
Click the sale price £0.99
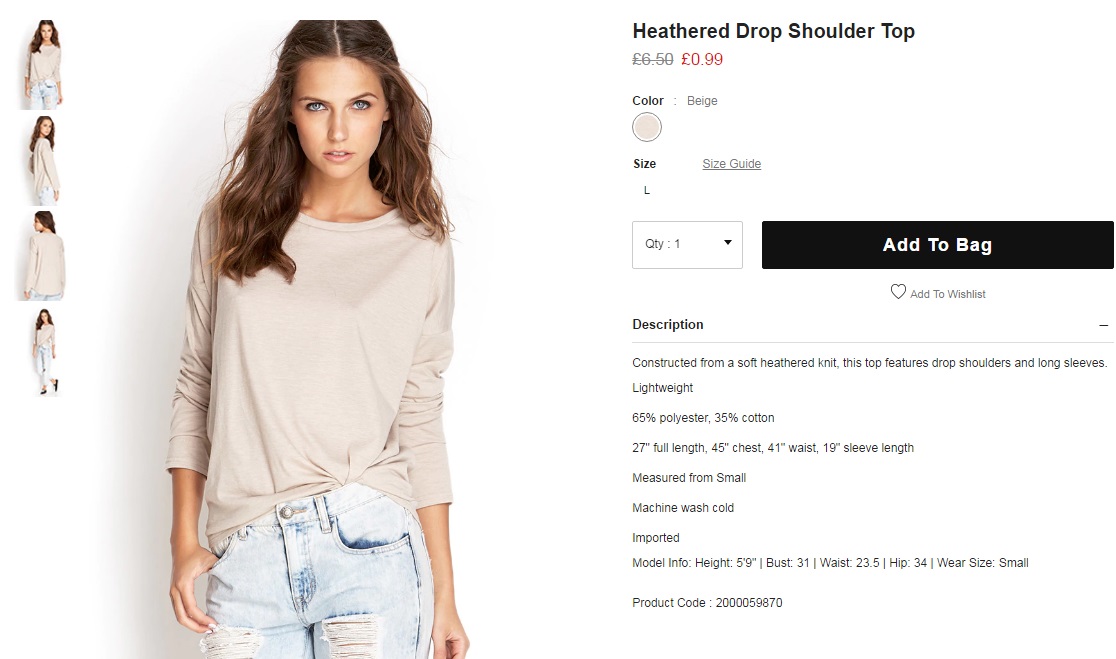[x=702, y=59]
